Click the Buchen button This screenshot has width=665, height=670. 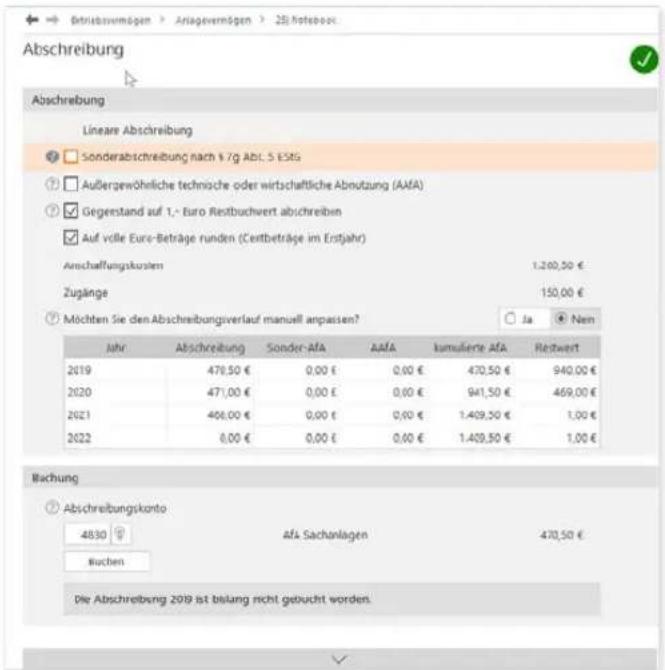pyautogui.click(x=107, y=561)
